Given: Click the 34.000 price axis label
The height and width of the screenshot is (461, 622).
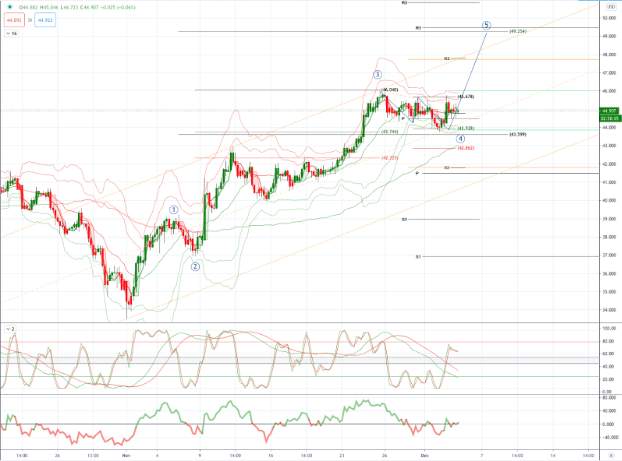Looking at the screenshot, I should point(609,310).
